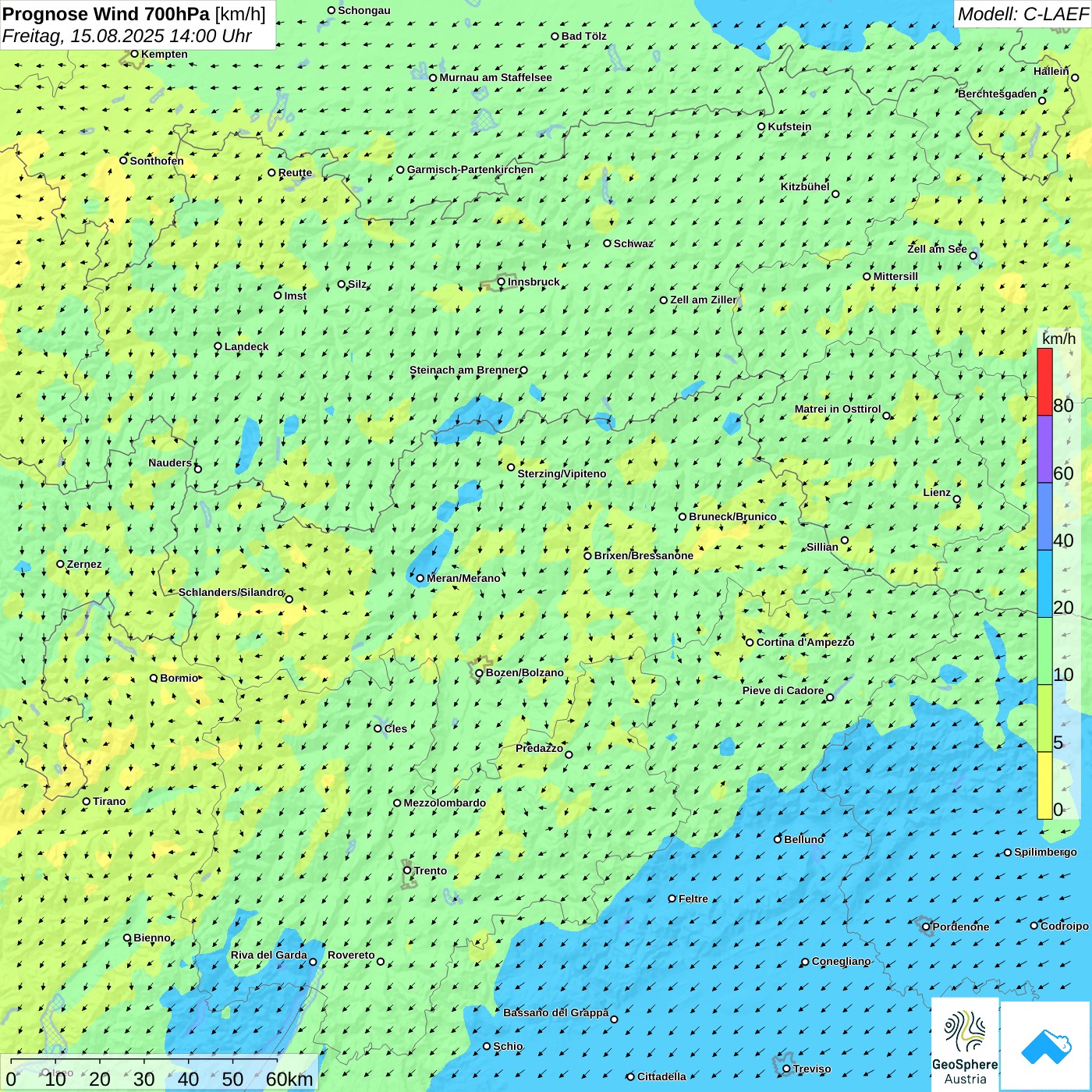Screen dimensions: 1092x1092
Task: Select the light blue 20–40 legend segment
Action: 1044,584
